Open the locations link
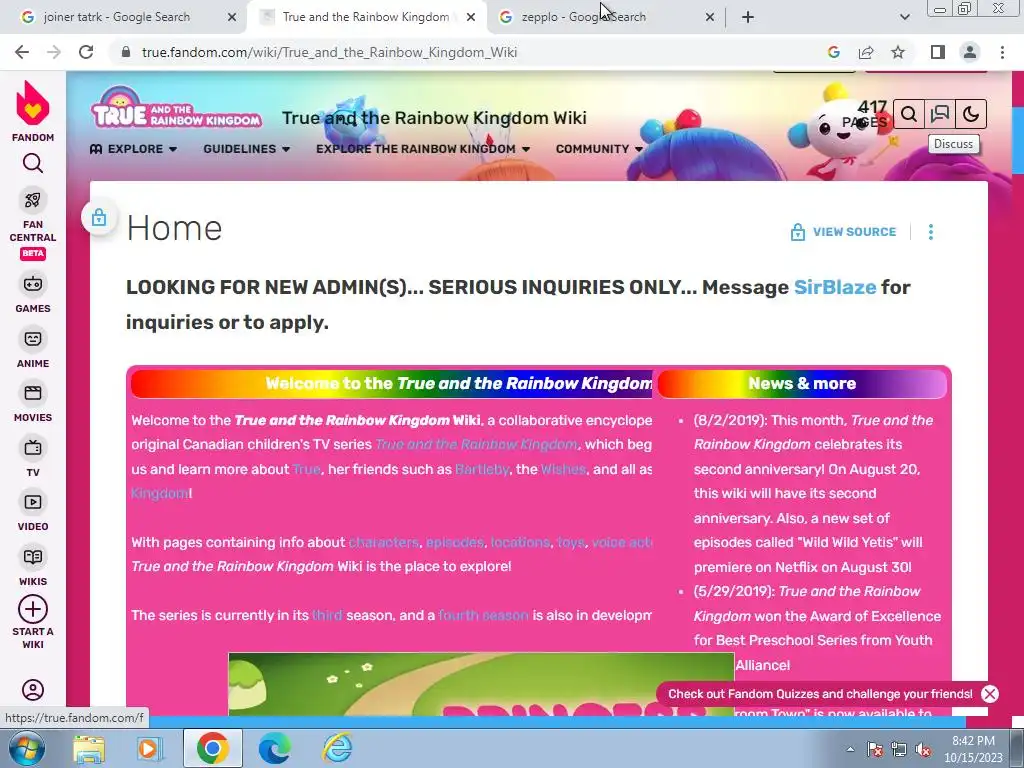 point(520,542)
